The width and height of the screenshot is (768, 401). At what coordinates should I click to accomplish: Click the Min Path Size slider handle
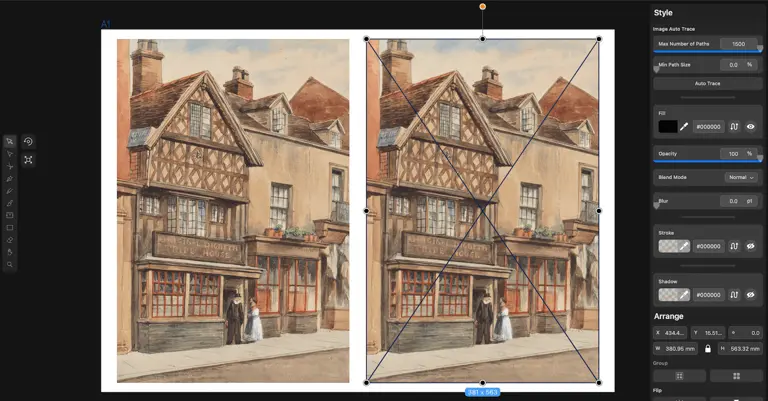click(x=656, y=70)
